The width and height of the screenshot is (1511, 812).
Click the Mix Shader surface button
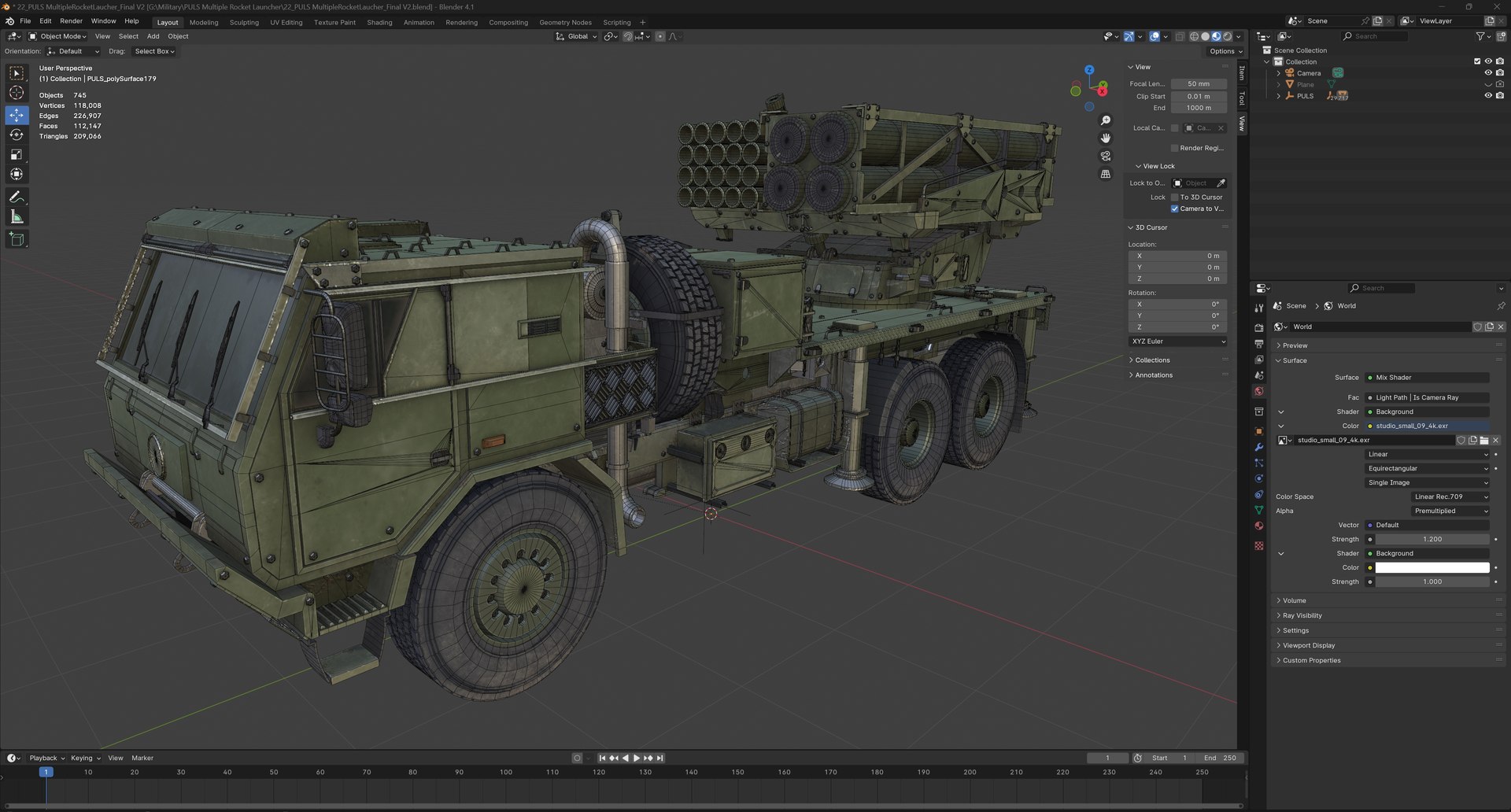tap(1427, 378)
